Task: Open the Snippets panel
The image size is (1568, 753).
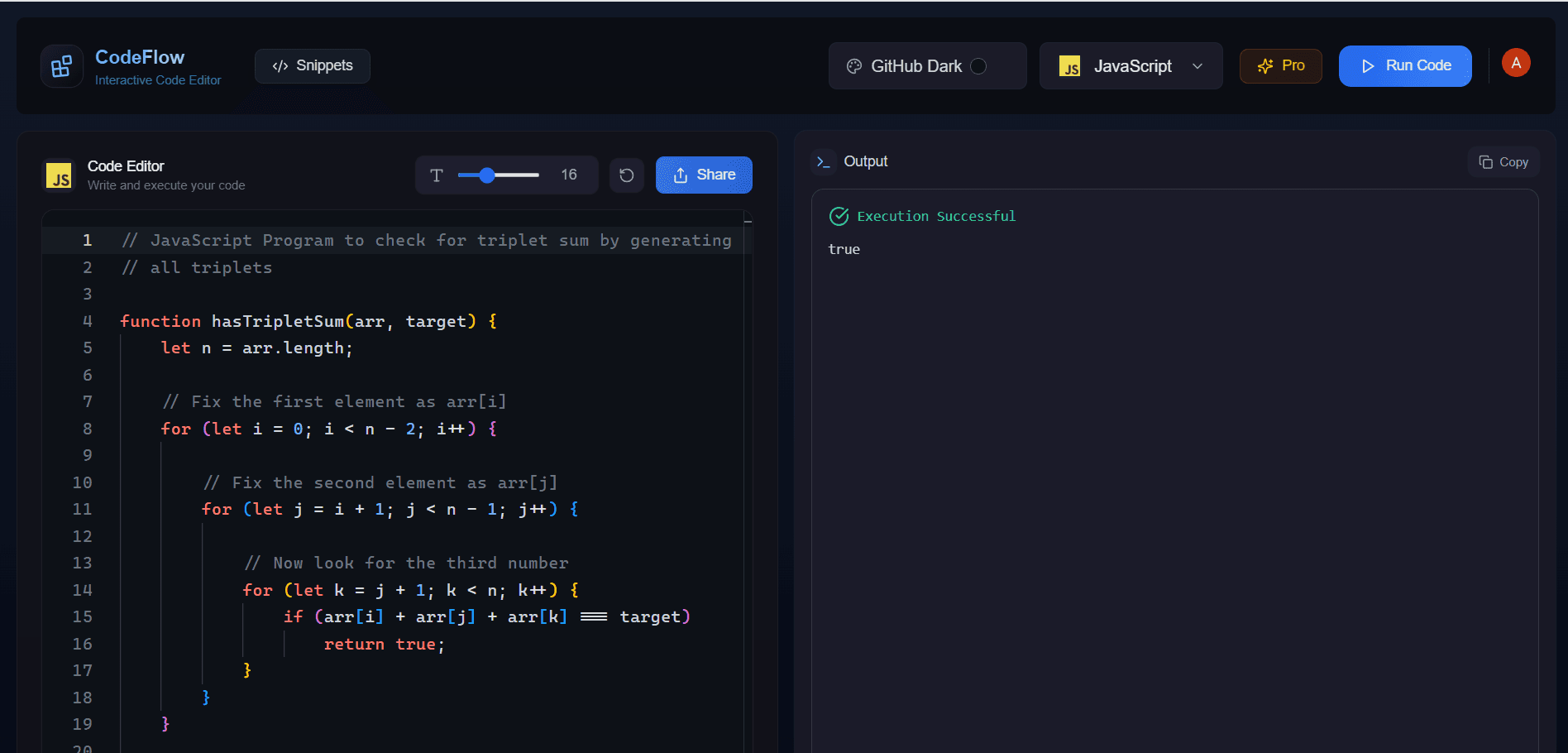Action: coord(313,66)
